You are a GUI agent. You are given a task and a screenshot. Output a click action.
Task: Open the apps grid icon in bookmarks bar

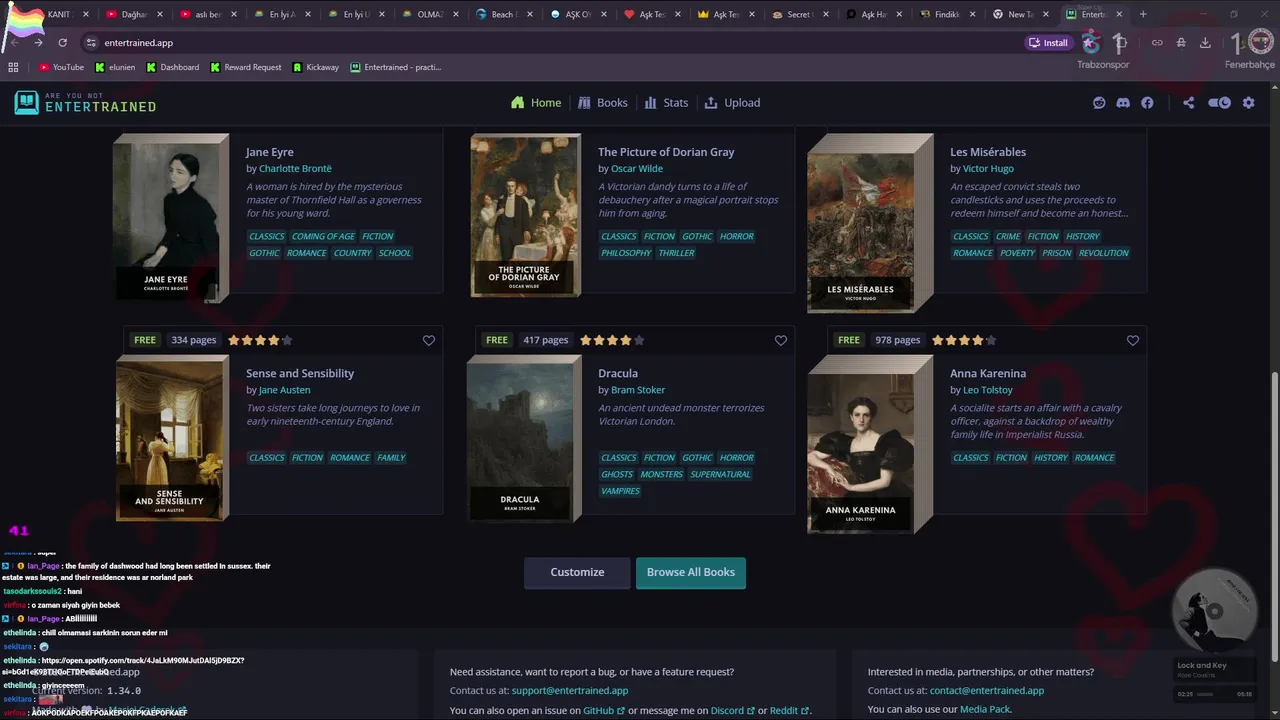coord(13,67)
